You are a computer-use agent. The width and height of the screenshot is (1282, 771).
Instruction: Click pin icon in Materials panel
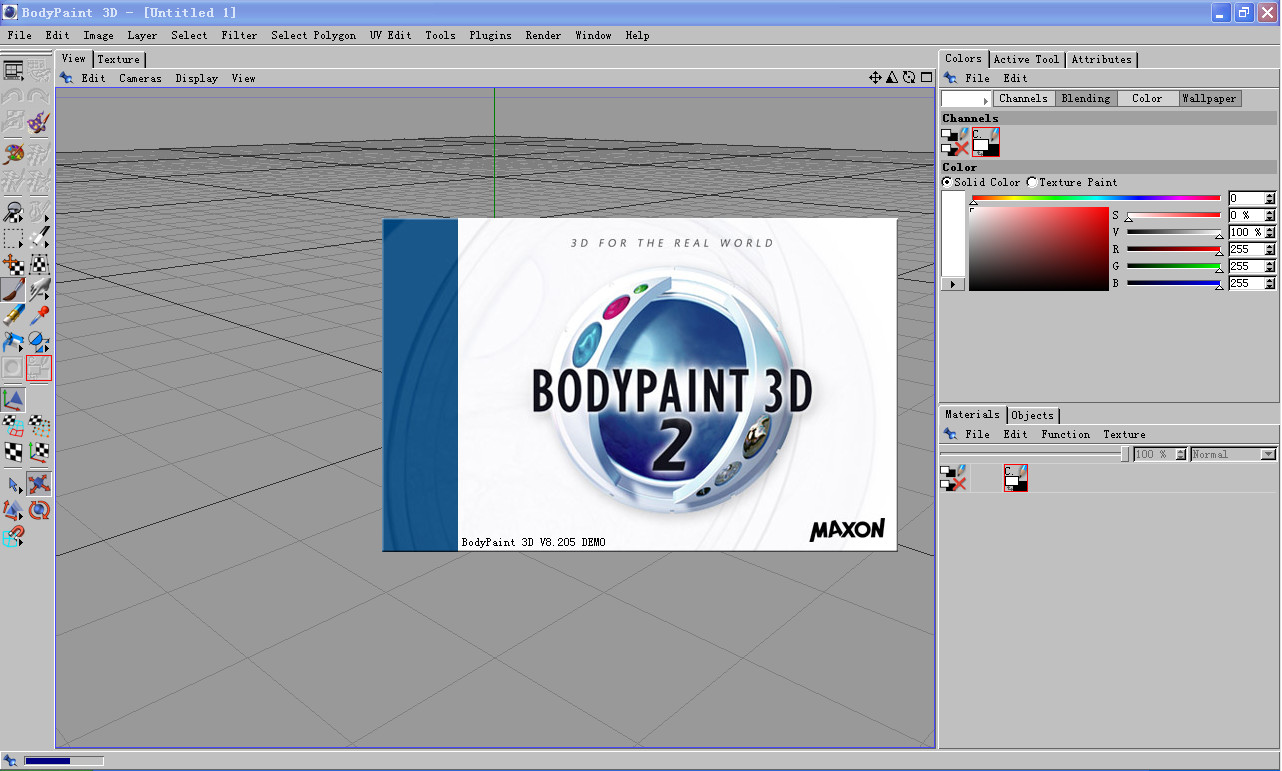click(x=949, y=434)
